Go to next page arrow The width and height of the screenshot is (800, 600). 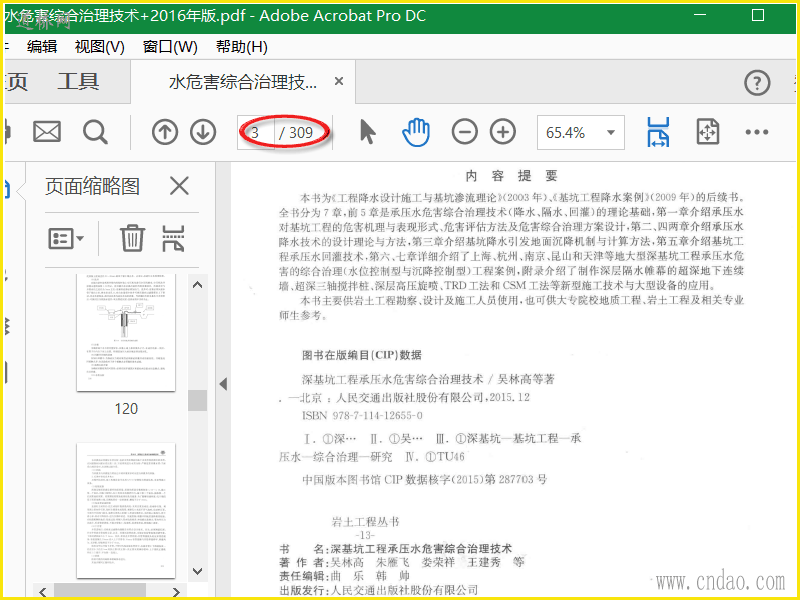(203, 132)
